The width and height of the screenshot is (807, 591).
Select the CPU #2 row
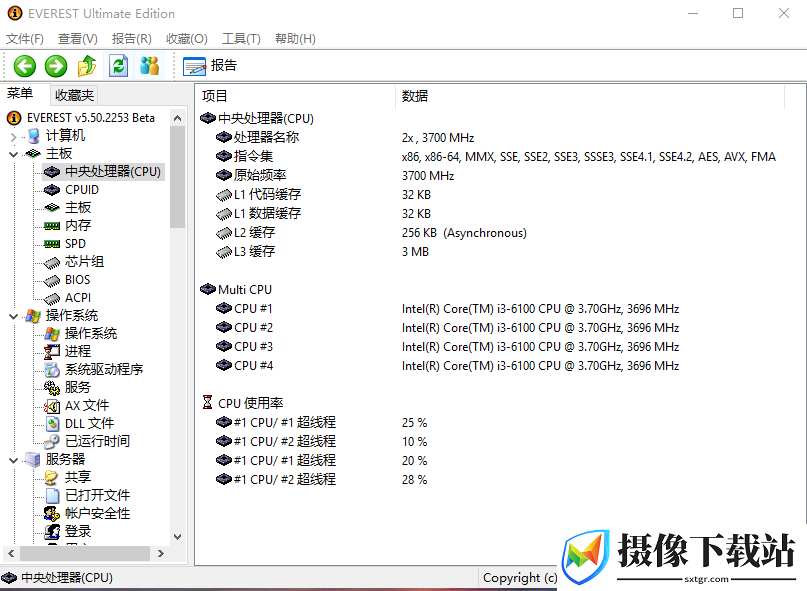[498, 328]
